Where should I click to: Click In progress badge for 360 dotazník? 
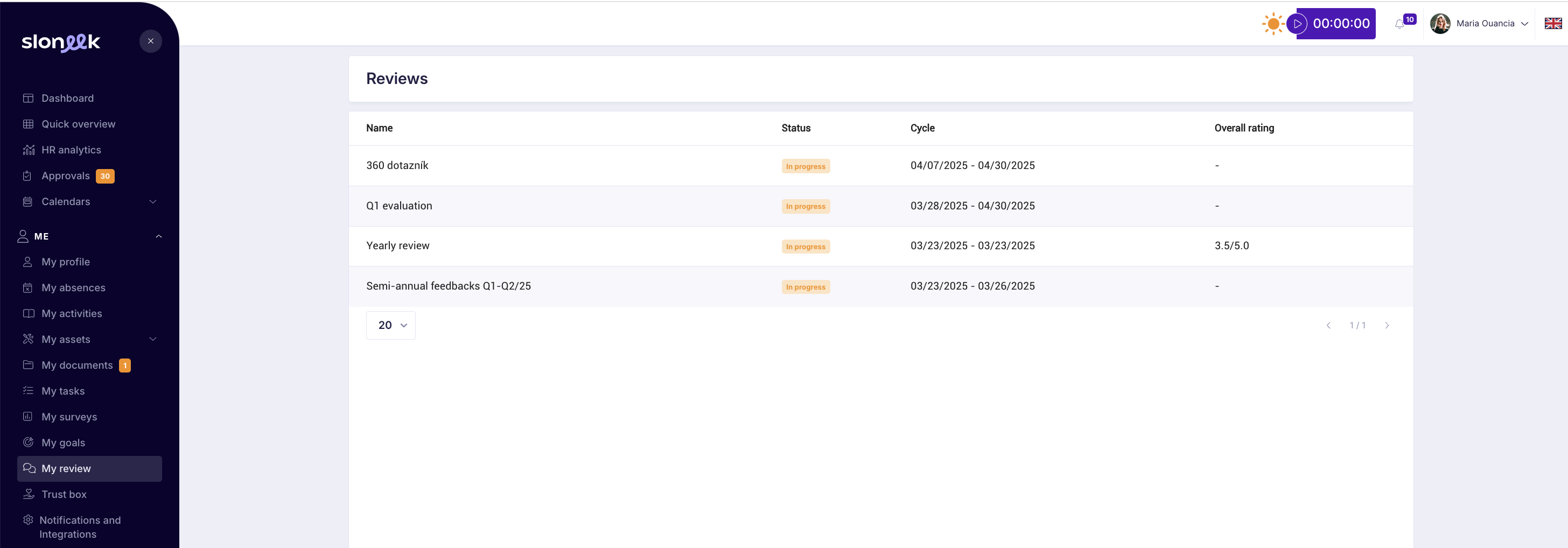pyautogui.click(x=806, y=167)
